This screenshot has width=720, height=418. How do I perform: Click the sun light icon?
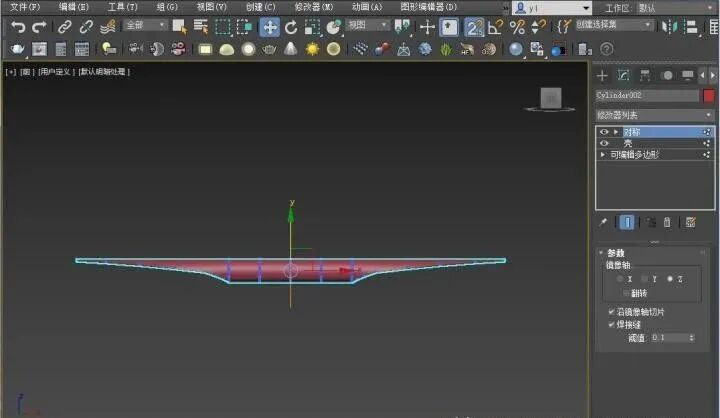tap(312, 49)
